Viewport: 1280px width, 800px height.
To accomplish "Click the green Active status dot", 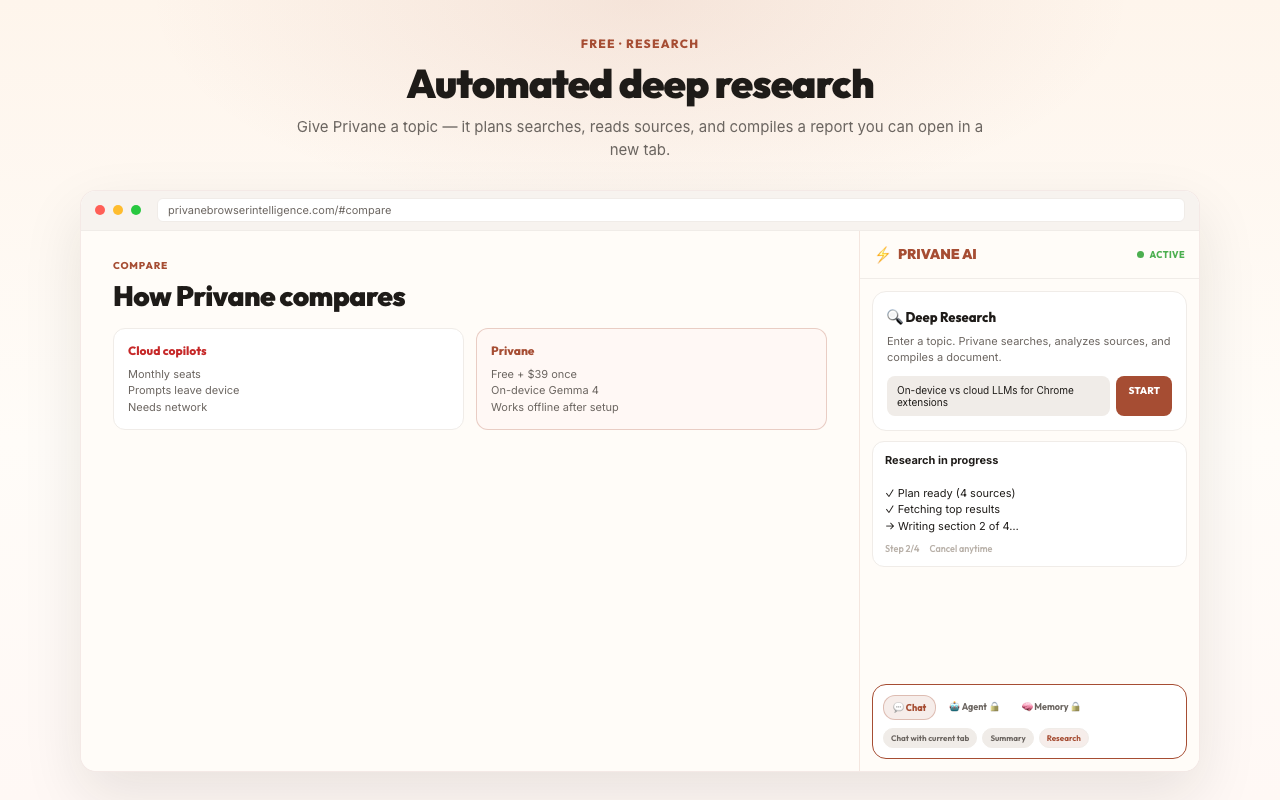I will (1140, 255).
